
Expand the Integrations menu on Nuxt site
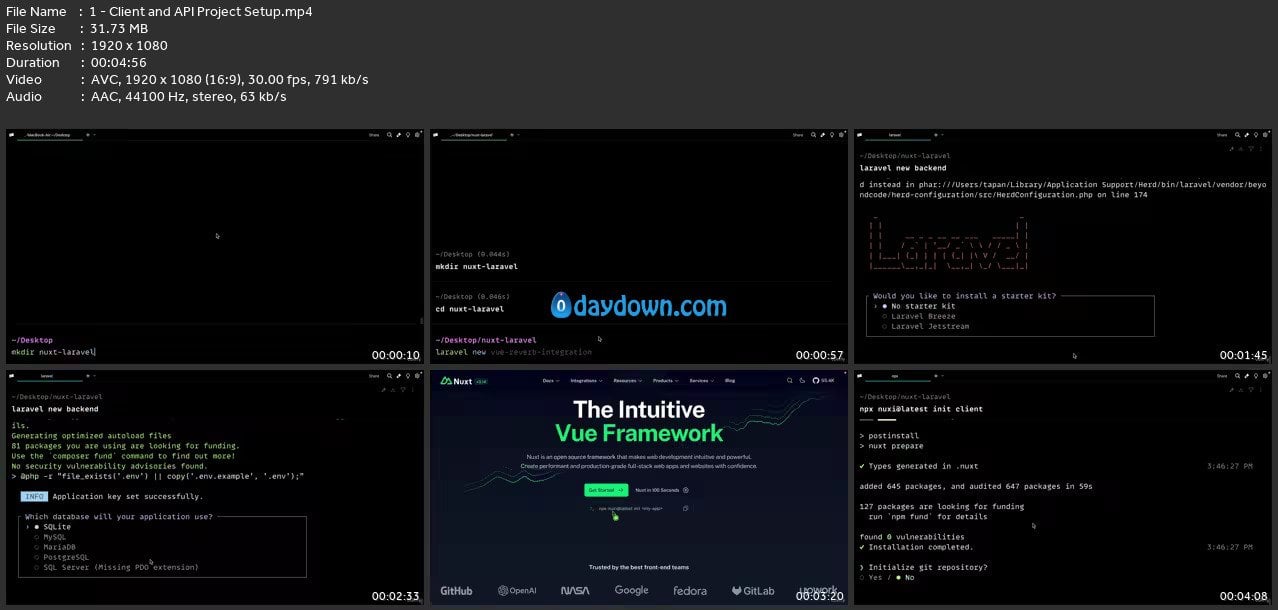585,380
